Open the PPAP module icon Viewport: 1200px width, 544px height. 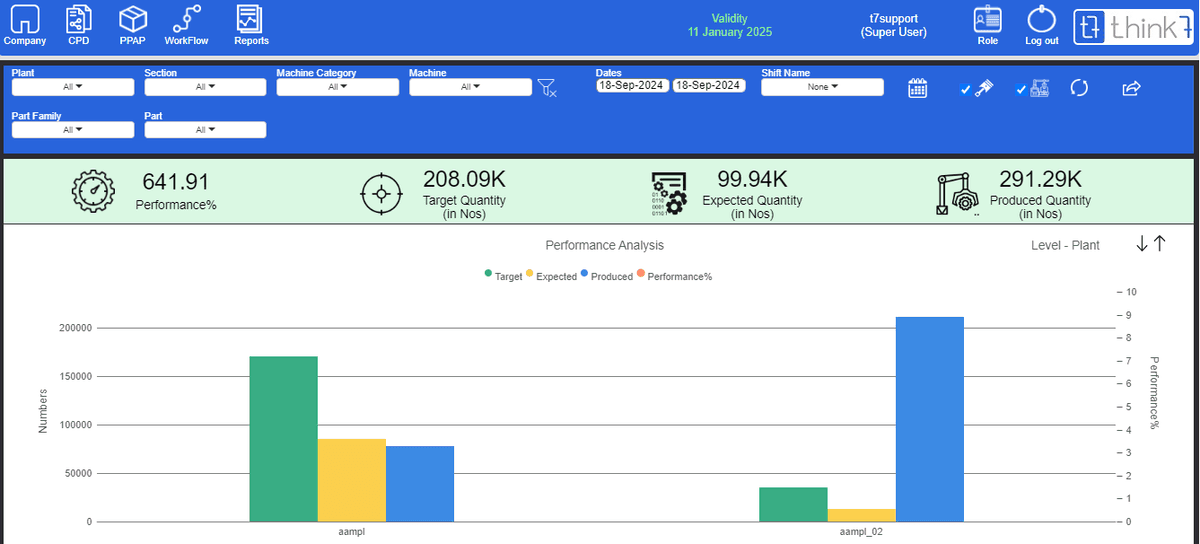(x=132, y=21)
